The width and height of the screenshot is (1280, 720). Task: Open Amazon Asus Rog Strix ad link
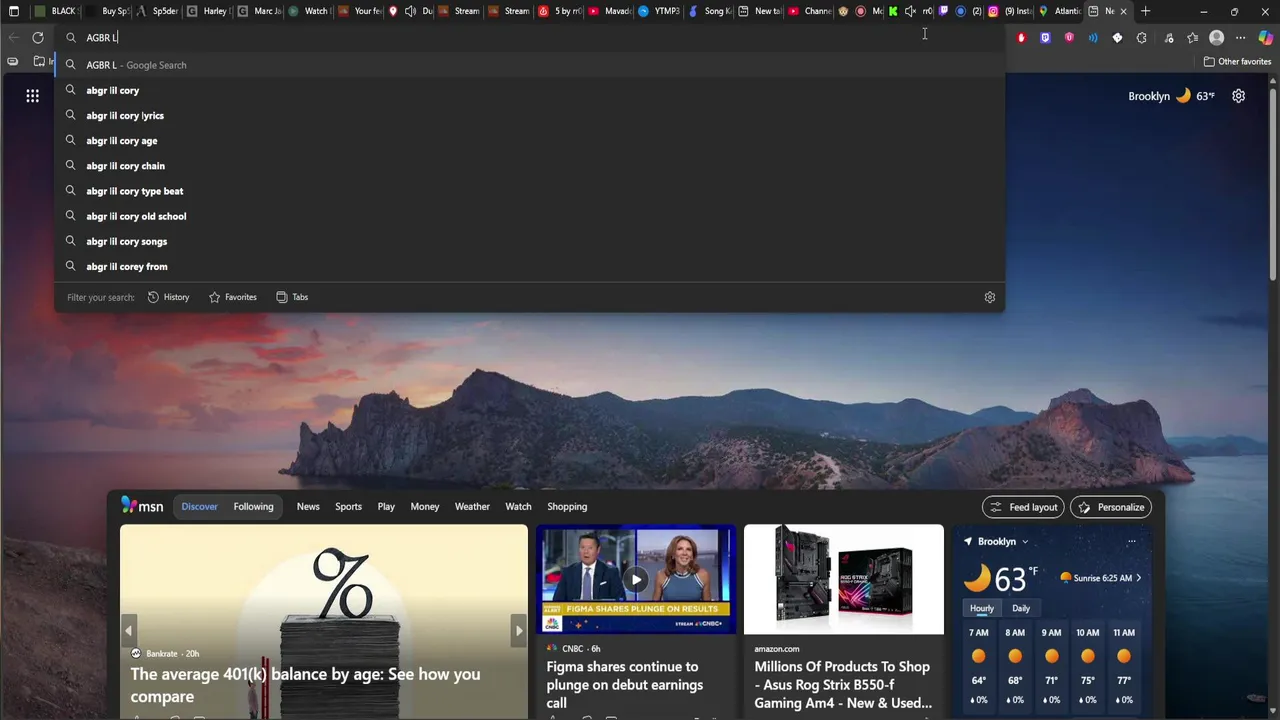point(843,685)
